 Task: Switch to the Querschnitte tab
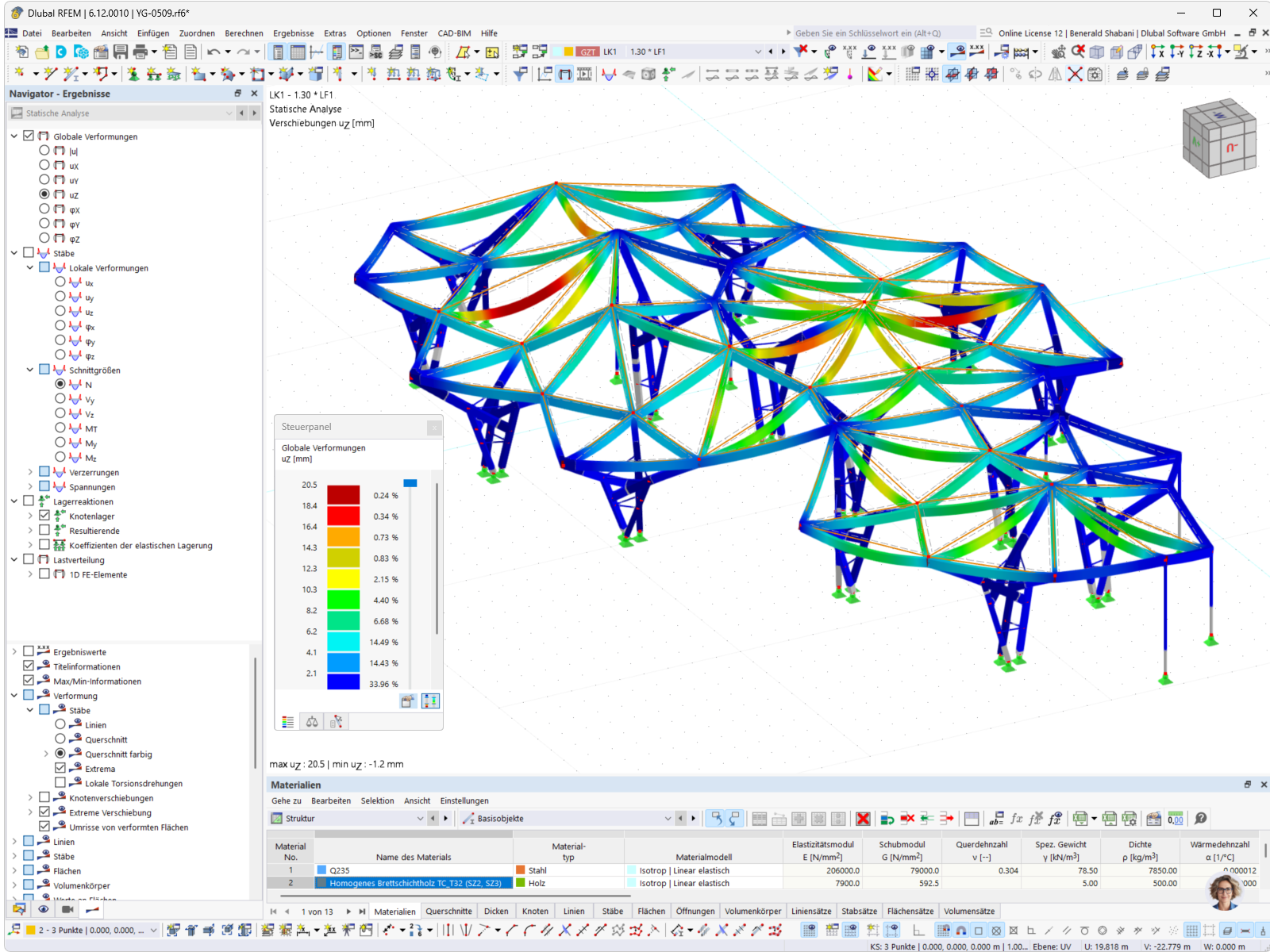(448, 911)
